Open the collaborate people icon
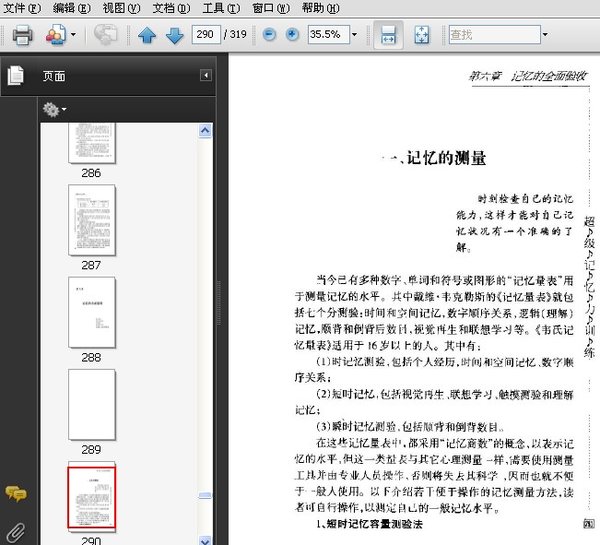The width and height of the screenshot is (600, 545). pyautogui.click(x=56, y=35)
